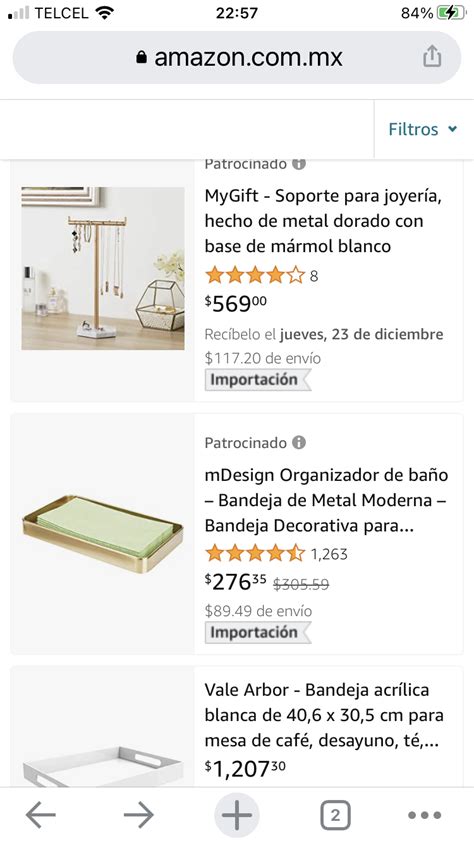Tap the $569.00 price of MyGift

(235, 304)
